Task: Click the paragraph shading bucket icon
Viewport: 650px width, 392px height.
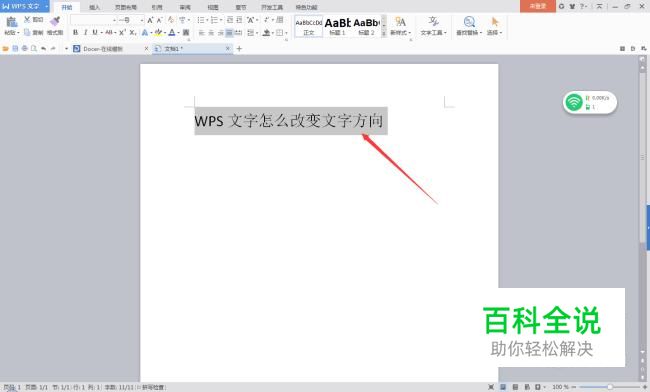Action: (267, 32)
